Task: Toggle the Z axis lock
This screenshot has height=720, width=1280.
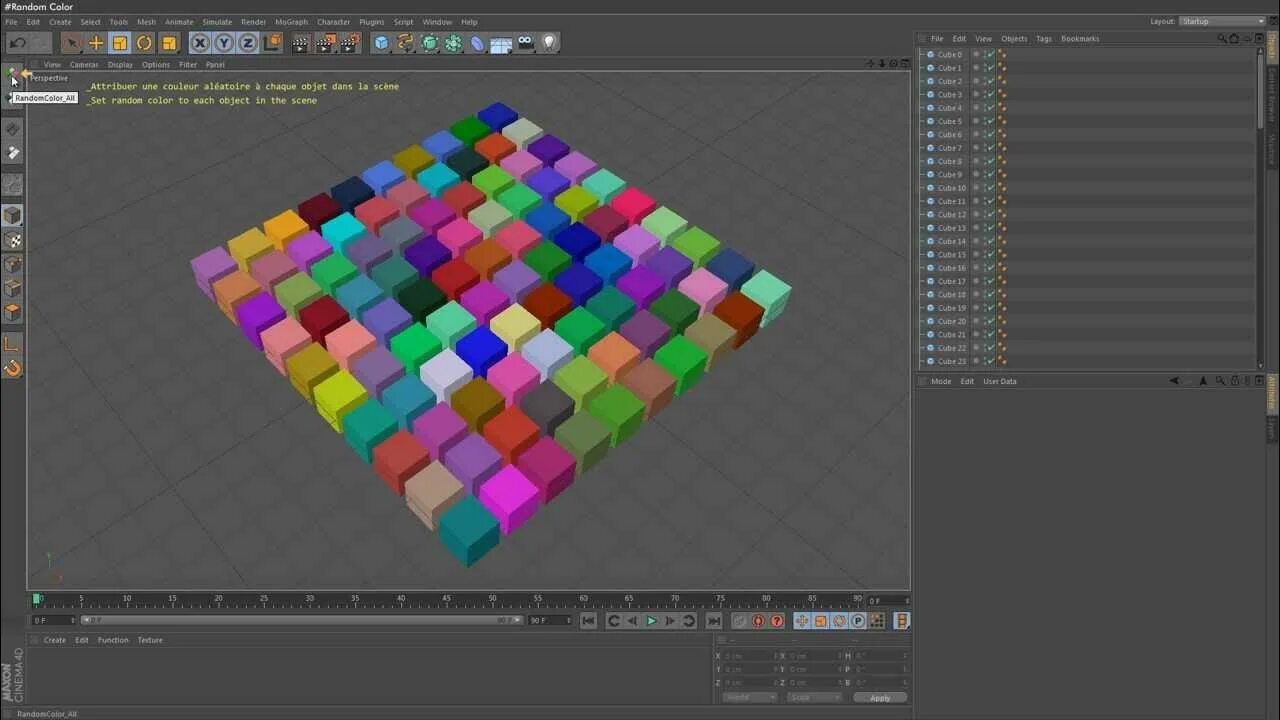Action: pyautogui.click(x=248, y=43)
